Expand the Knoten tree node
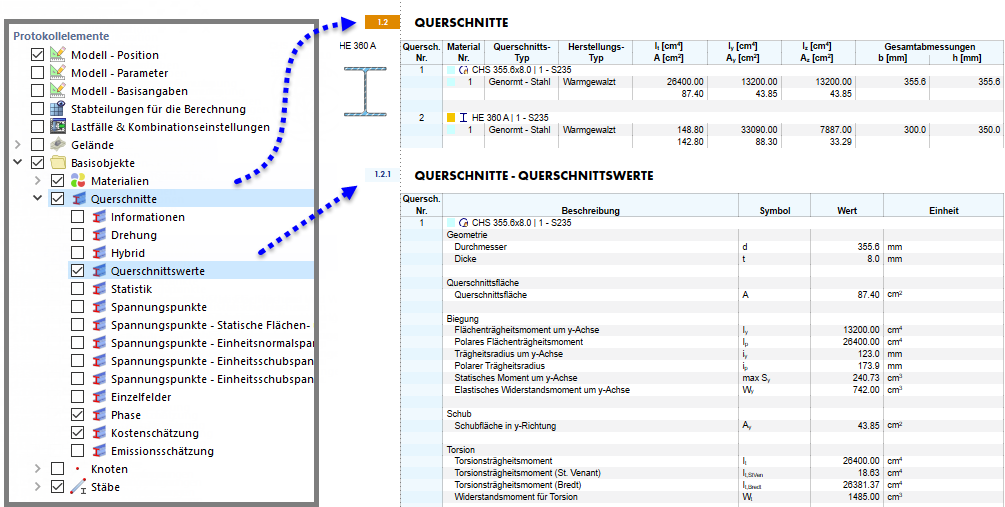The image size is (1005, 507). [x=38, y=469]
